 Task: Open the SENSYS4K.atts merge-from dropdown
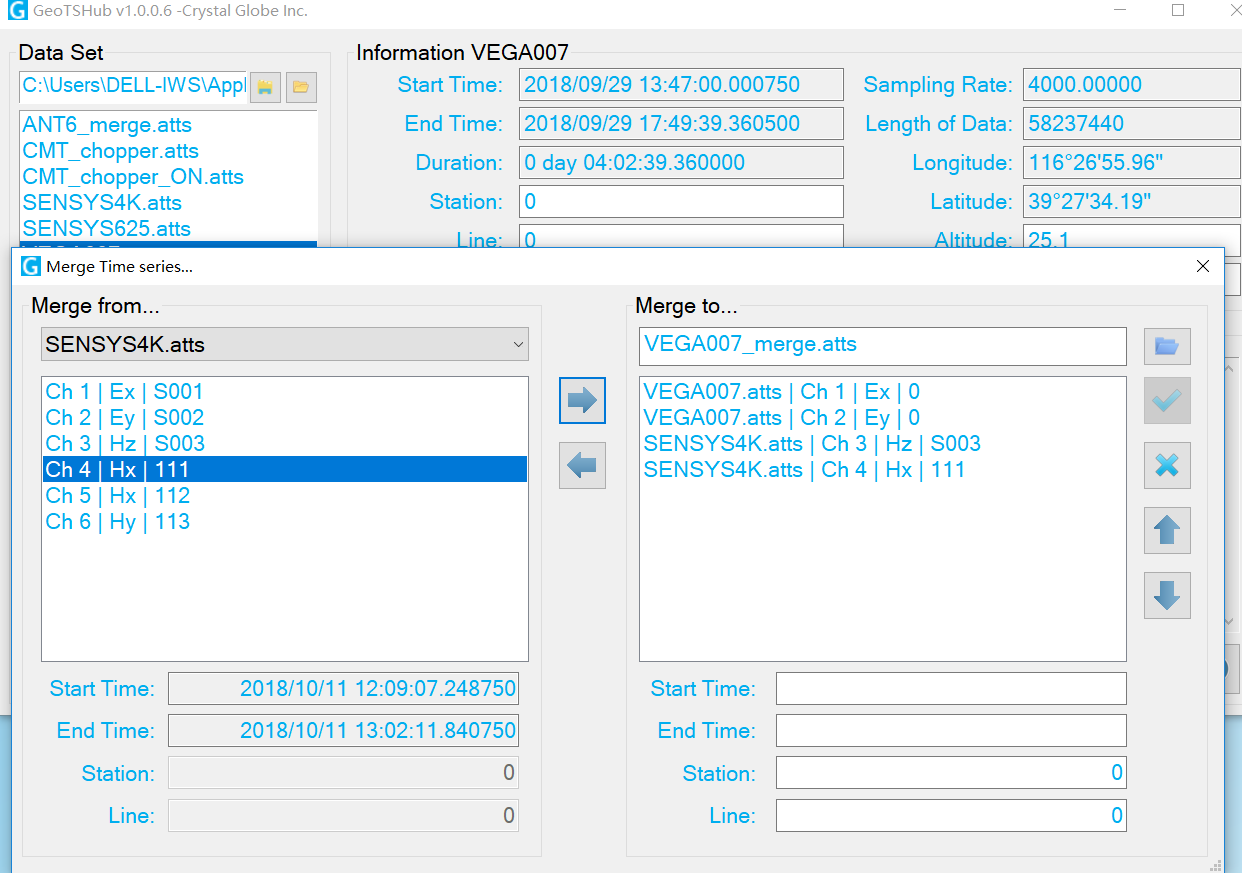(x=285, y=344)
